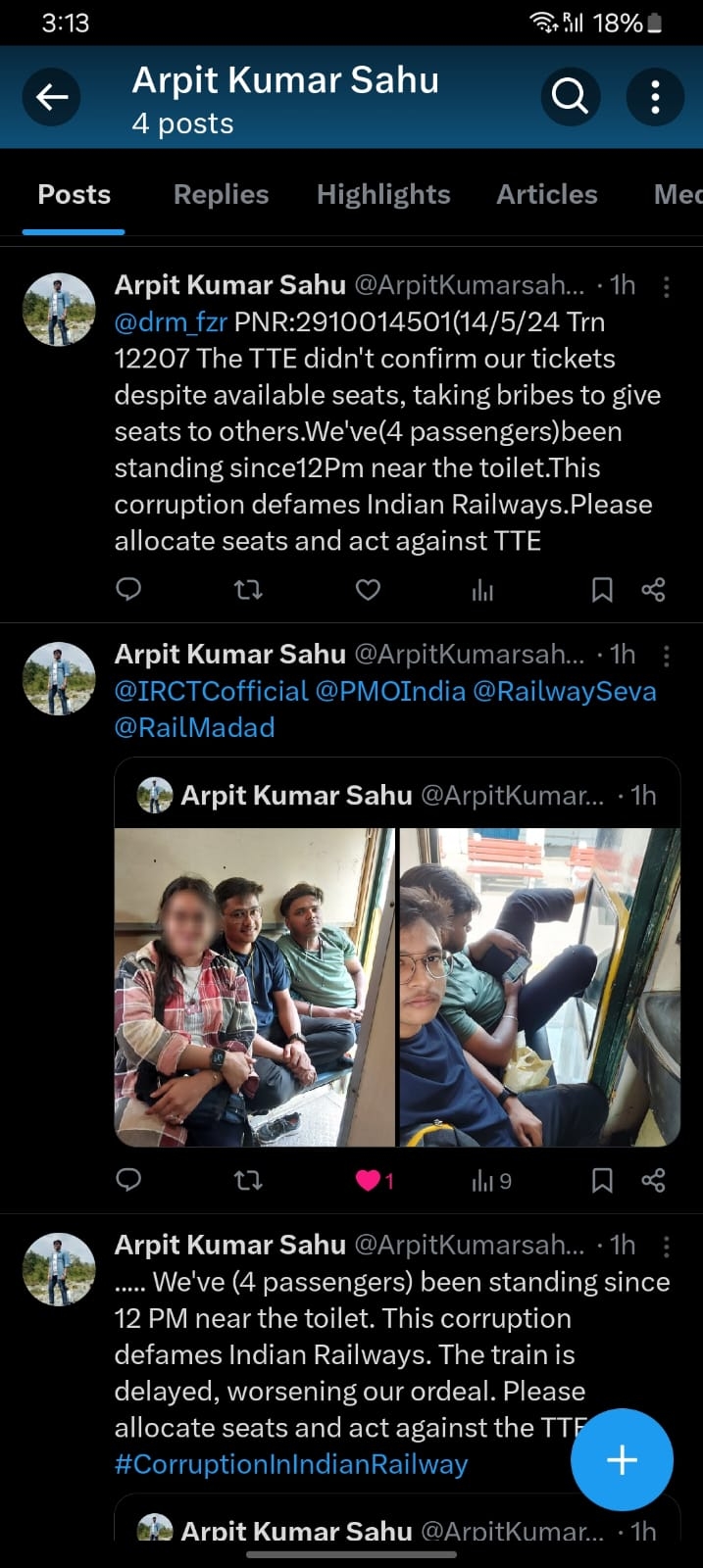Screen dimensions: 703x1568
Task: Open third post's three-dot options menu
Action: [x=667, y=1246]
